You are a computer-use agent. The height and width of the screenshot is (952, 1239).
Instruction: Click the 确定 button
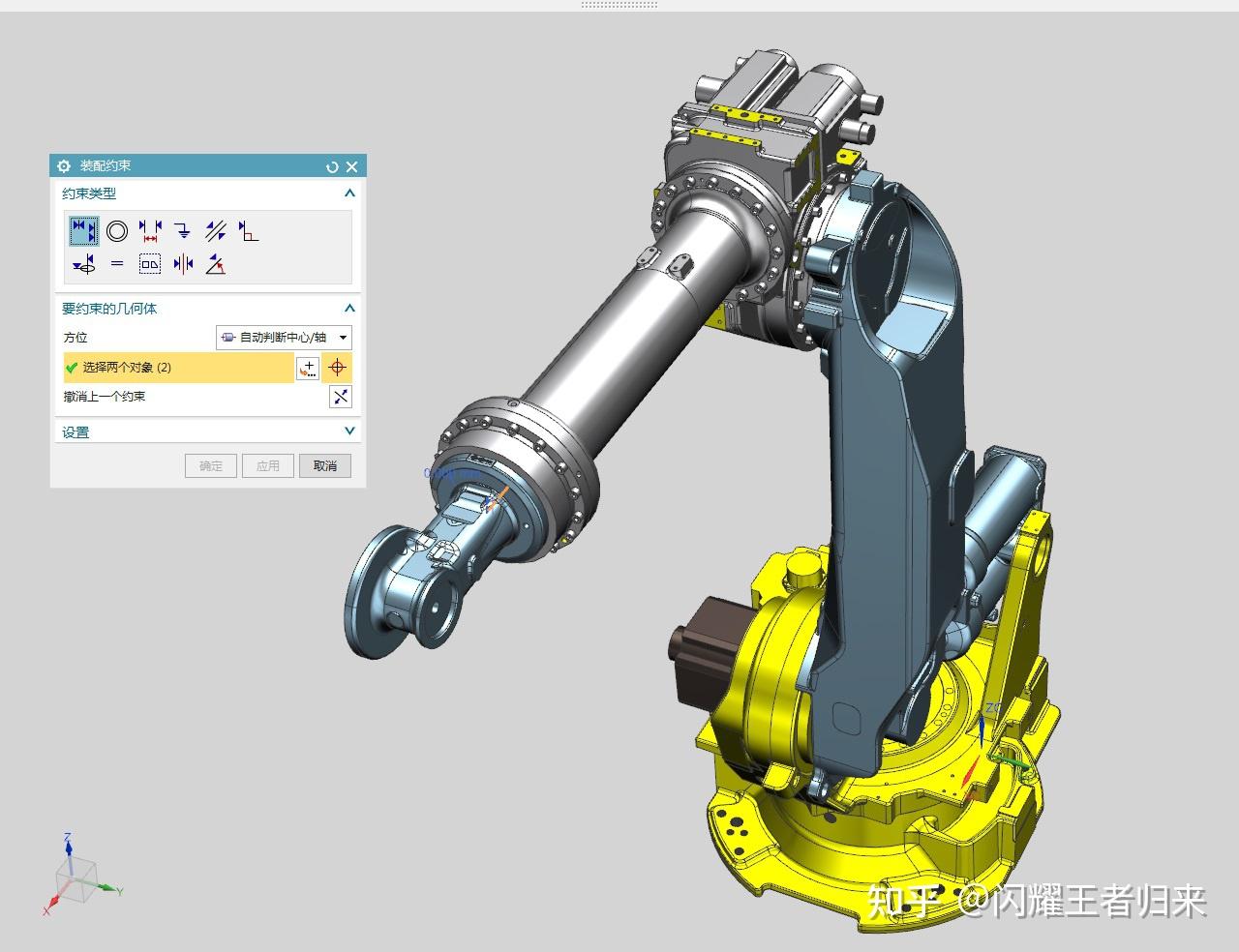[x=211, y=466]
